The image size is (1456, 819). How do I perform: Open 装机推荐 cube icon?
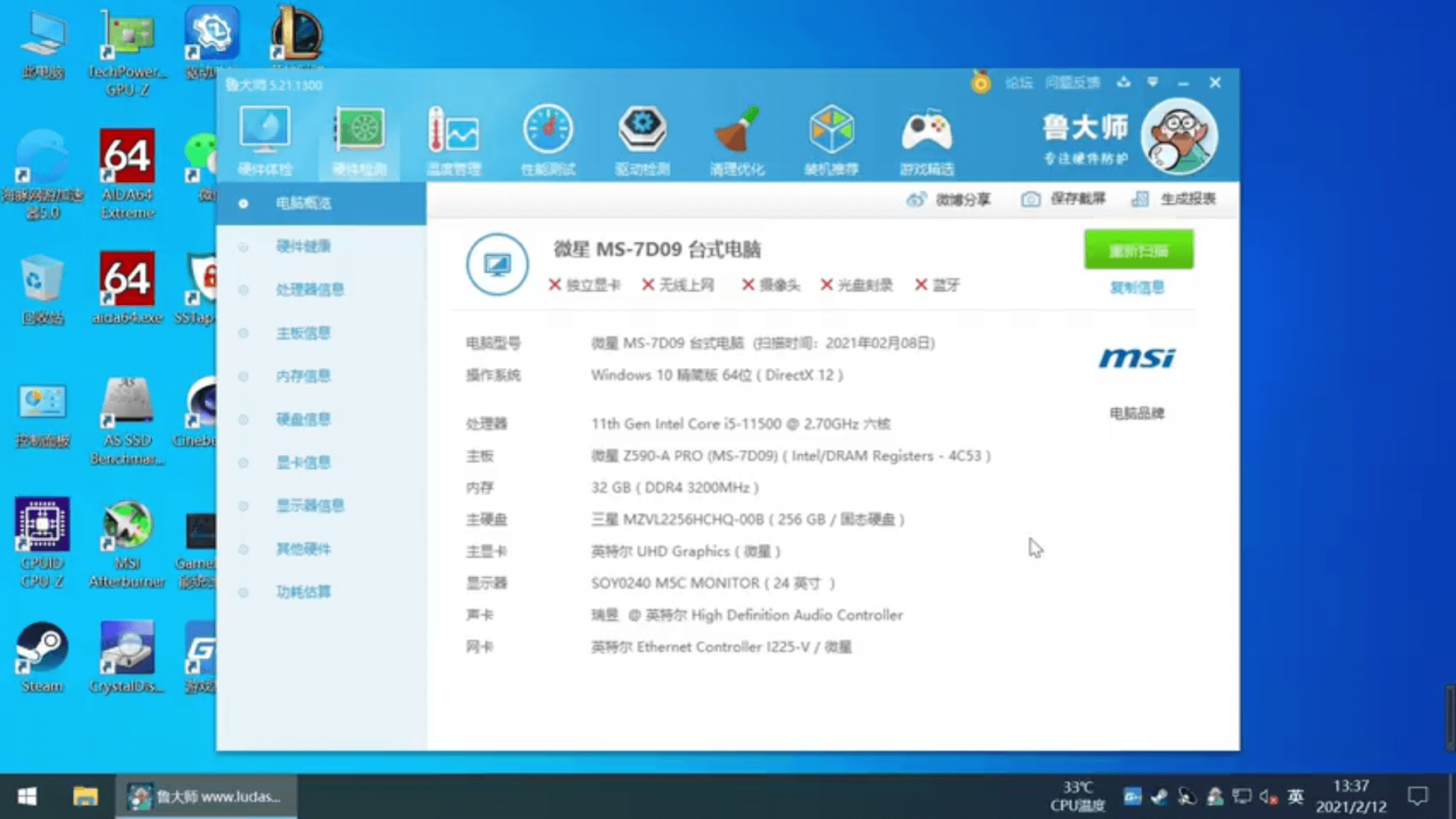[x=832, y=141]
